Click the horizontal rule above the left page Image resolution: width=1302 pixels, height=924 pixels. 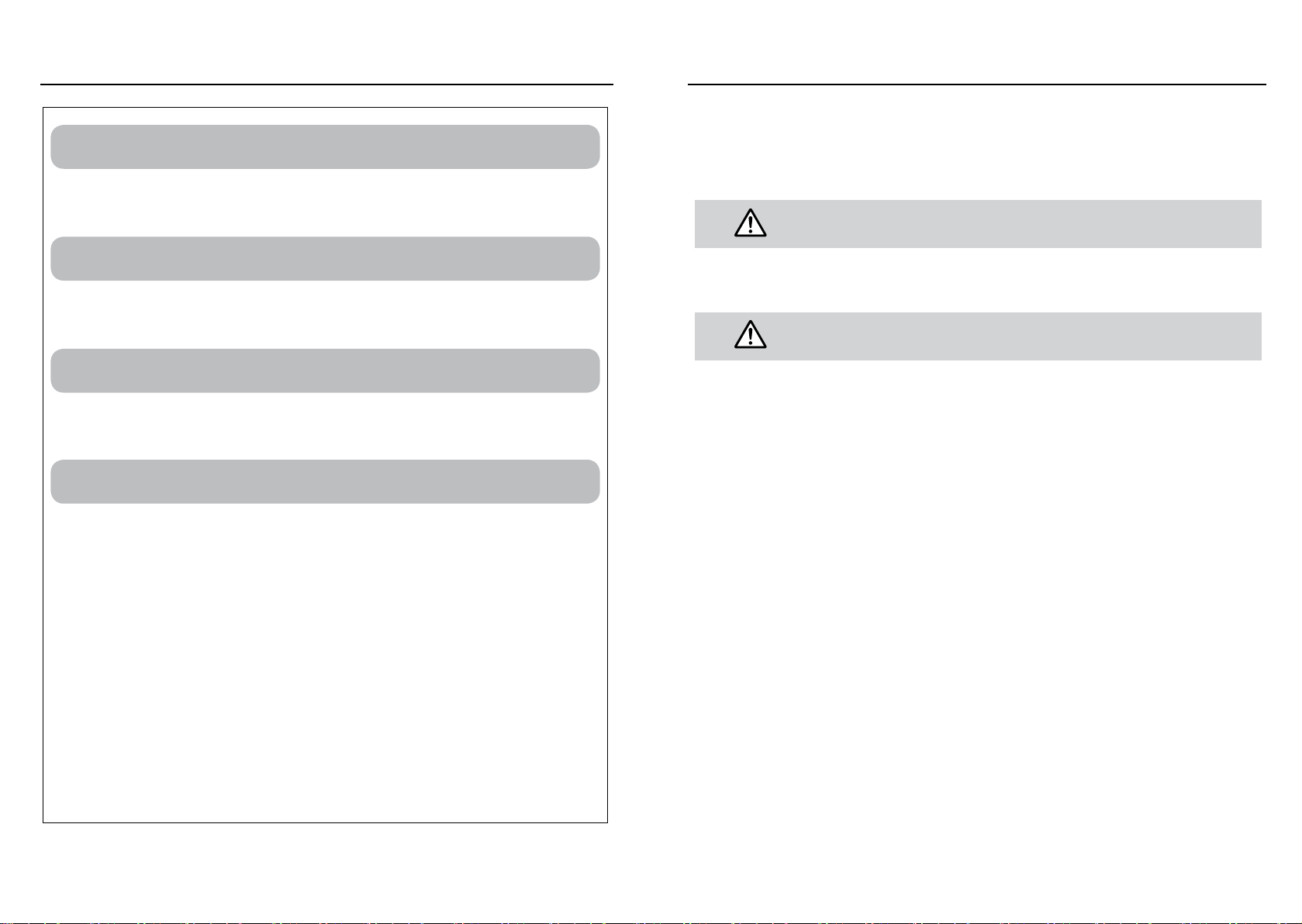coord(326,84)
